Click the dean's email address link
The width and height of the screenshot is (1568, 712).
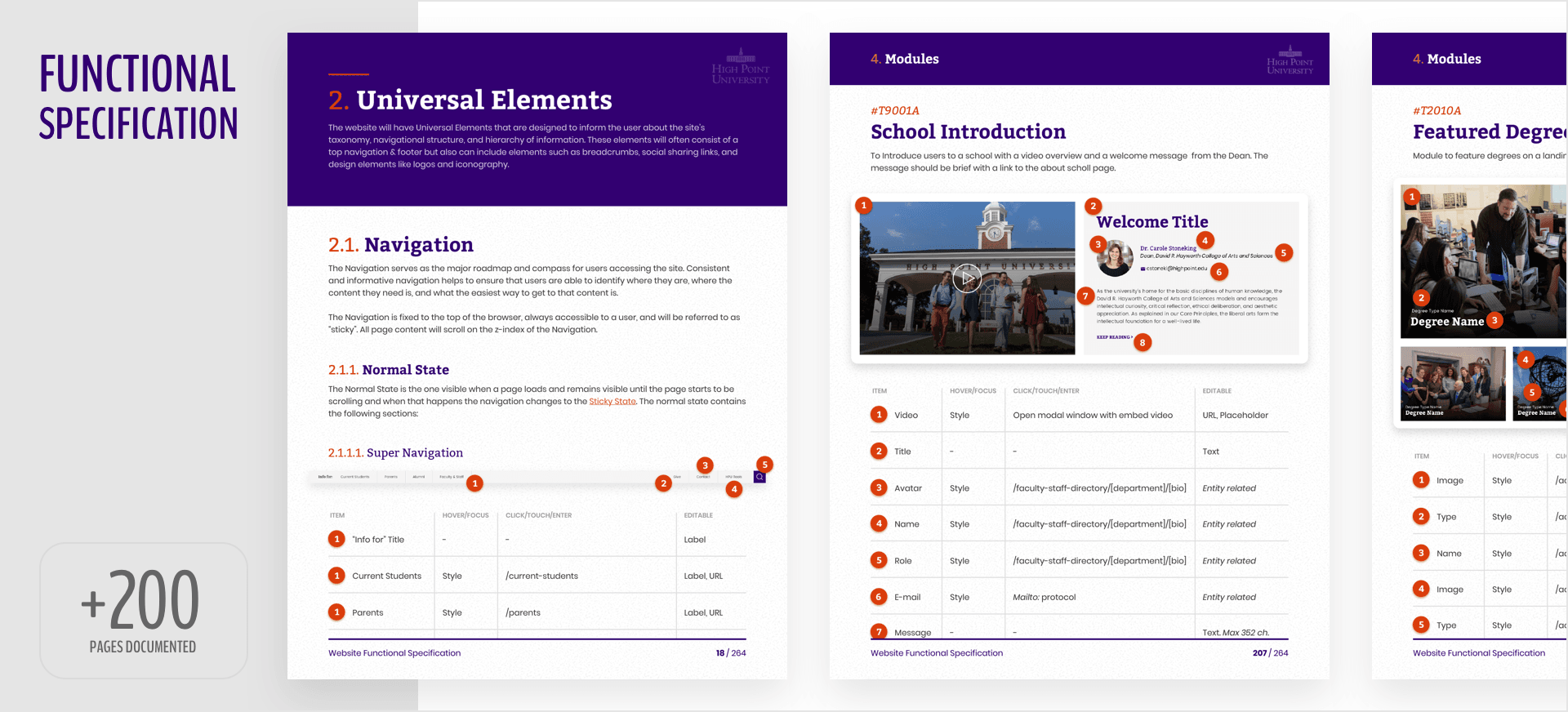1174,269
